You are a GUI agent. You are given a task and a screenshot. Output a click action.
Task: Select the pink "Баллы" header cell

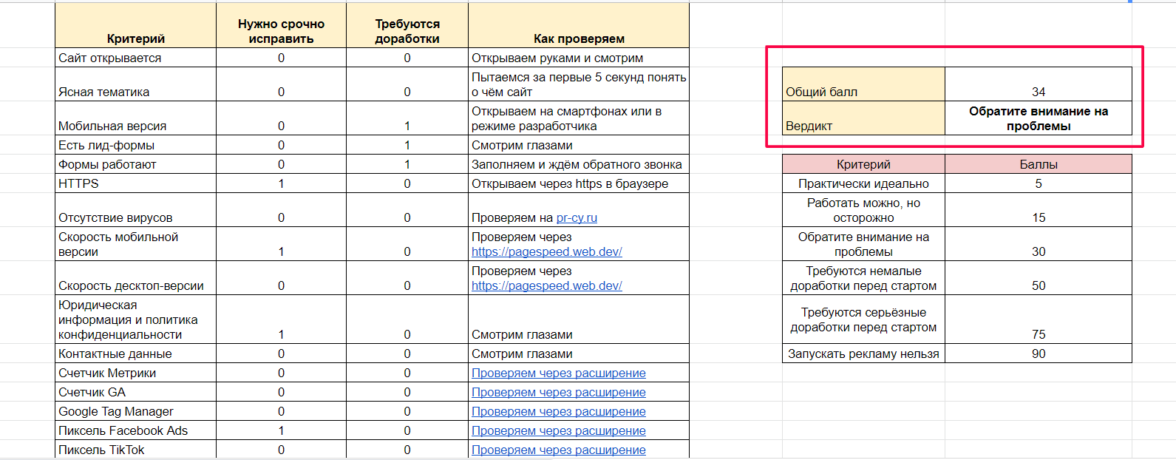point(1038,164)
